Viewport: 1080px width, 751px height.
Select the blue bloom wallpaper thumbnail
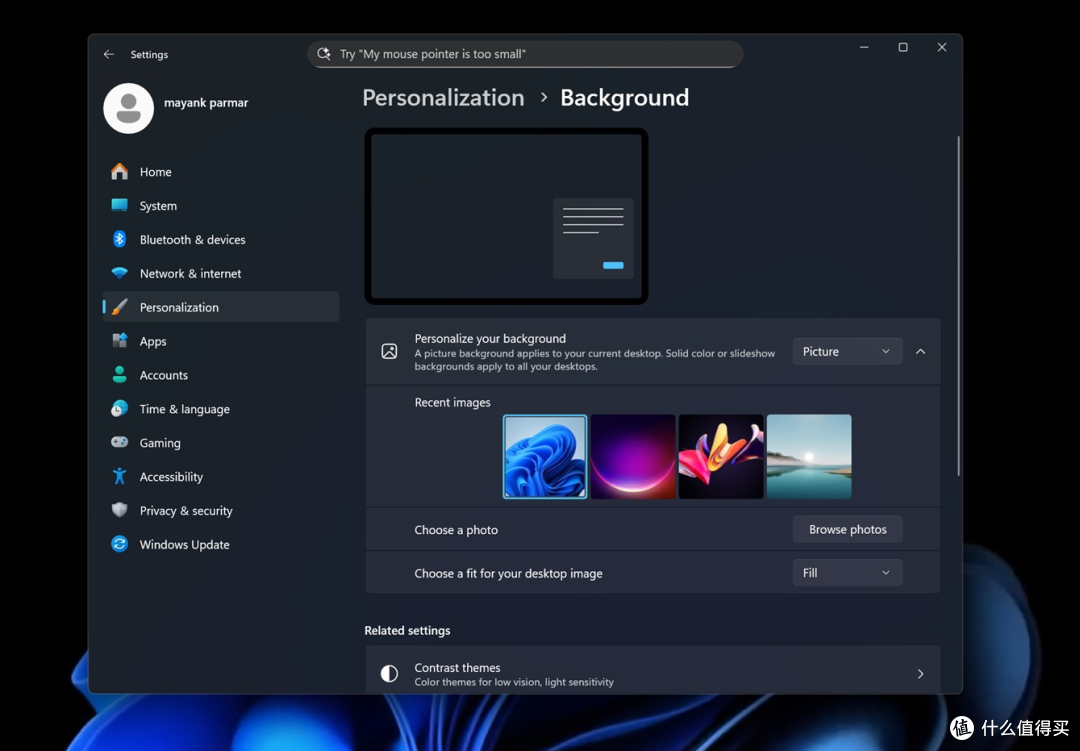pyautogui.click(x=545, y=456)
